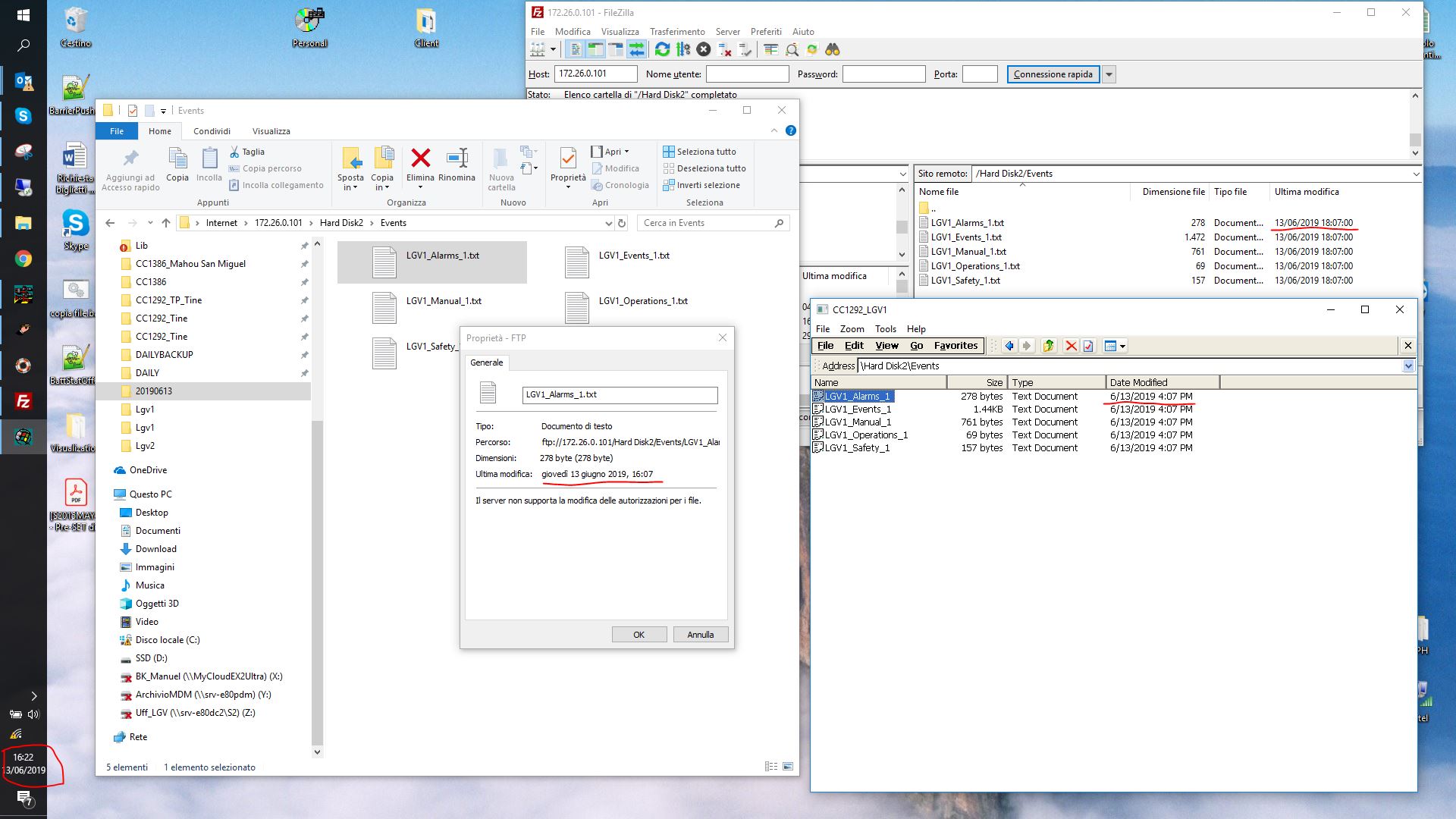Open quick connect history dropdown

coord(1109,74)
